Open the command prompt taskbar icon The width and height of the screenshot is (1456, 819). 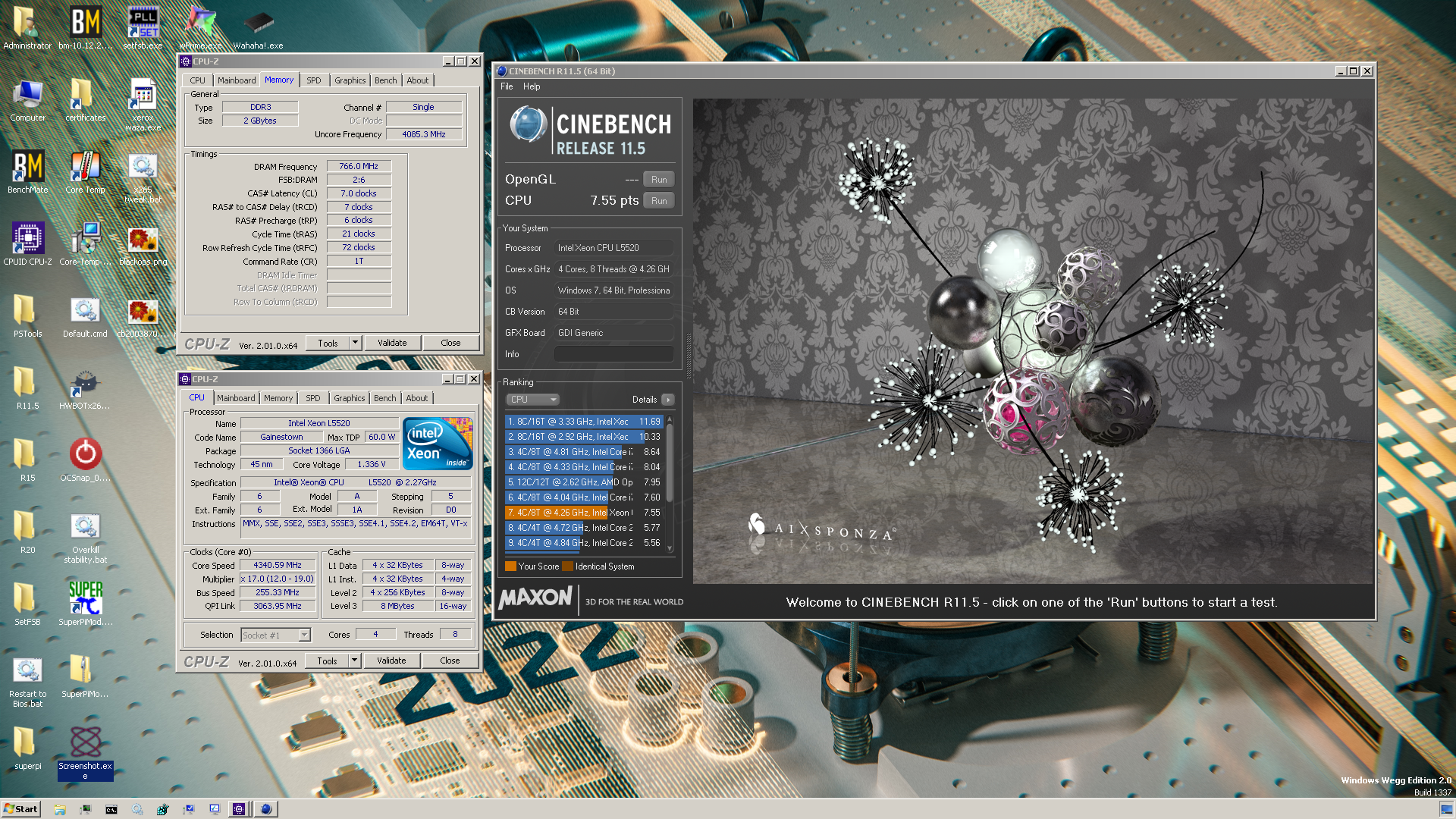tap(111, 809)
